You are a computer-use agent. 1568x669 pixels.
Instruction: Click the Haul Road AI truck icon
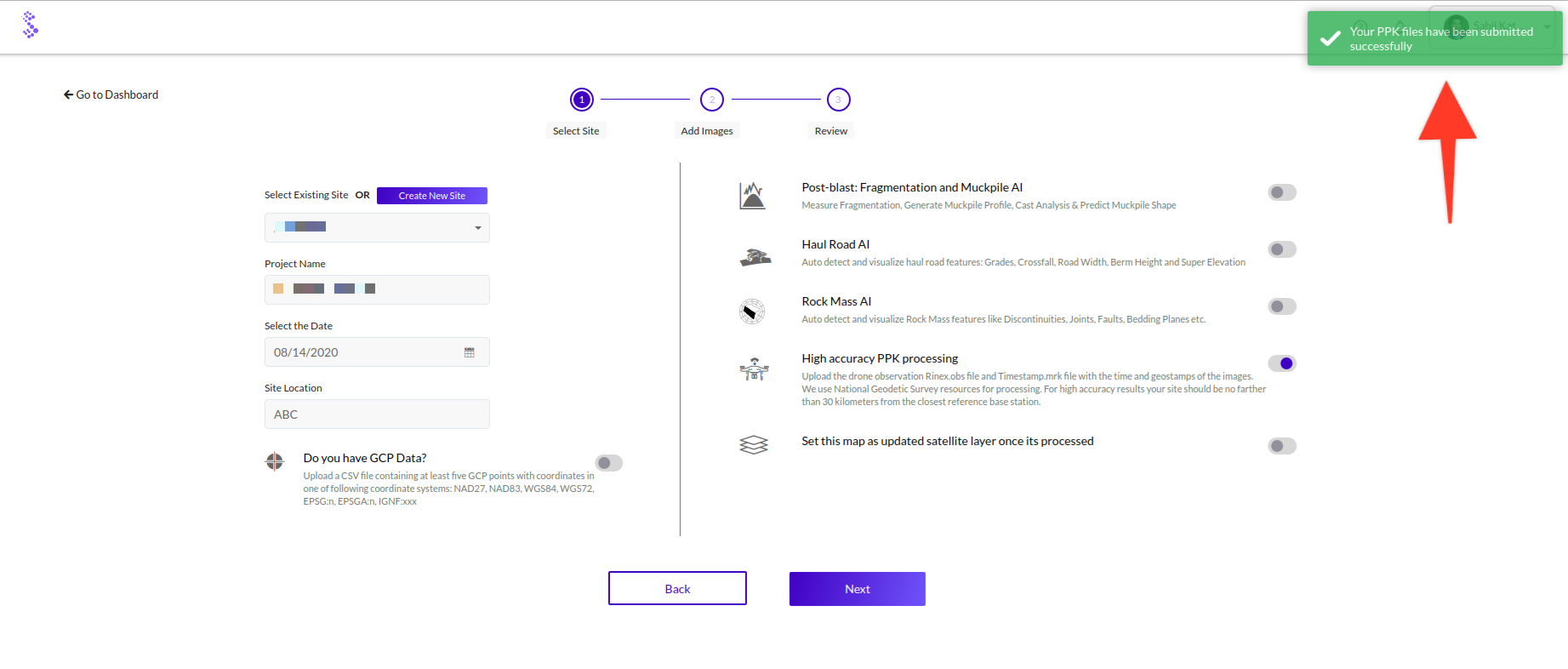(755, 257)
